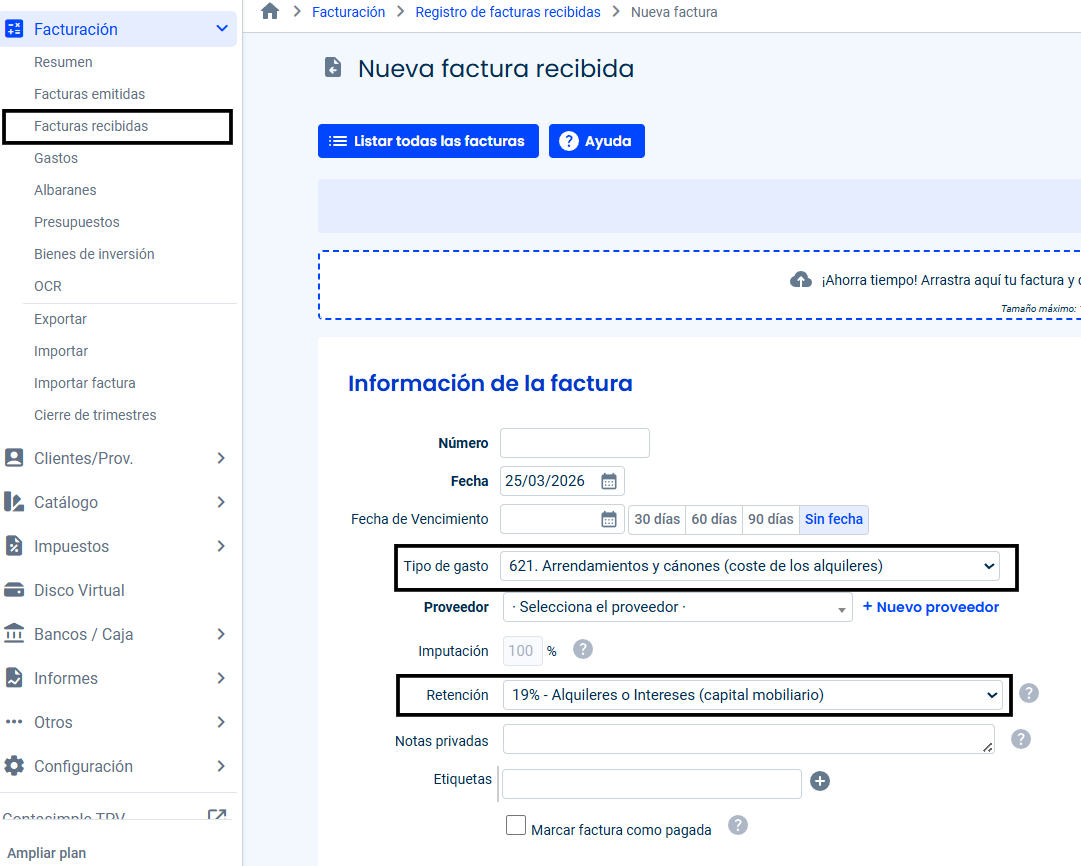
Task: Open the Proveedor selection dropdown
Action: click(x=678, y=608)
